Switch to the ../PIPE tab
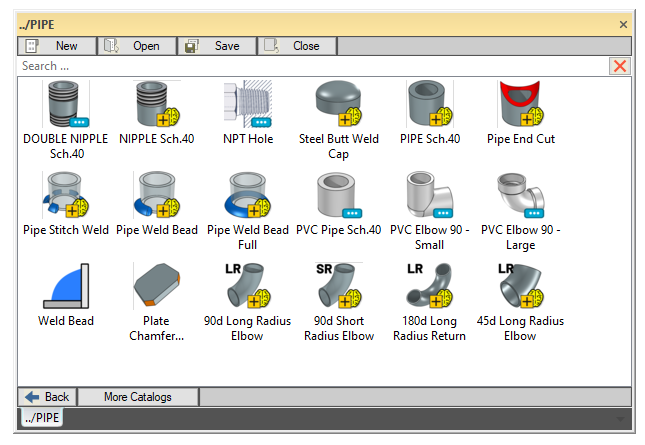Viewport: 645px width, 445px height. point(41,417)
